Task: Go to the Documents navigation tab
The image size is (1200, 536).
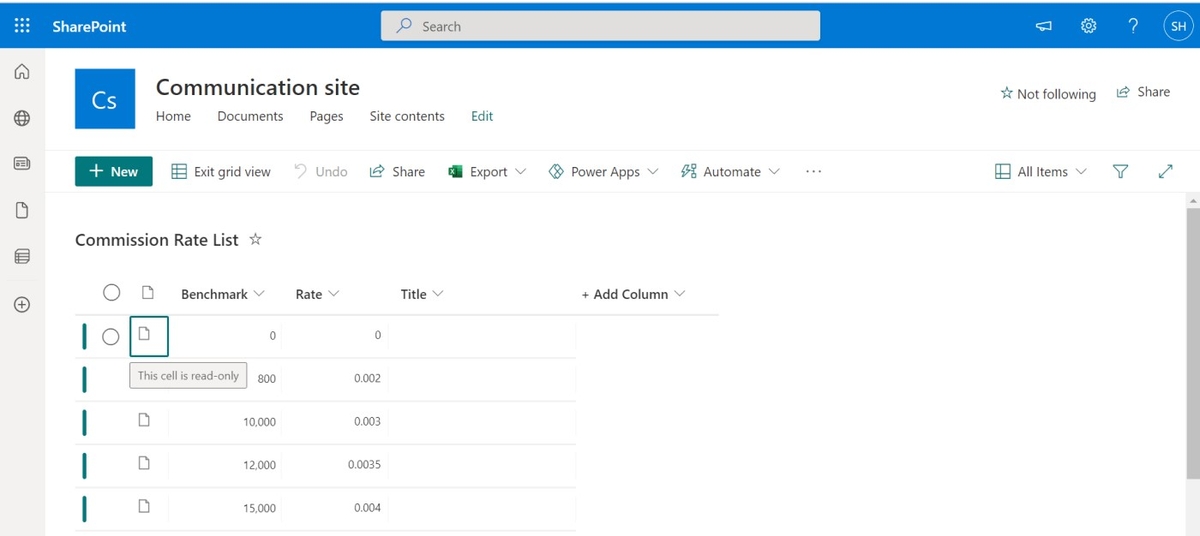Action: [250, 116]
